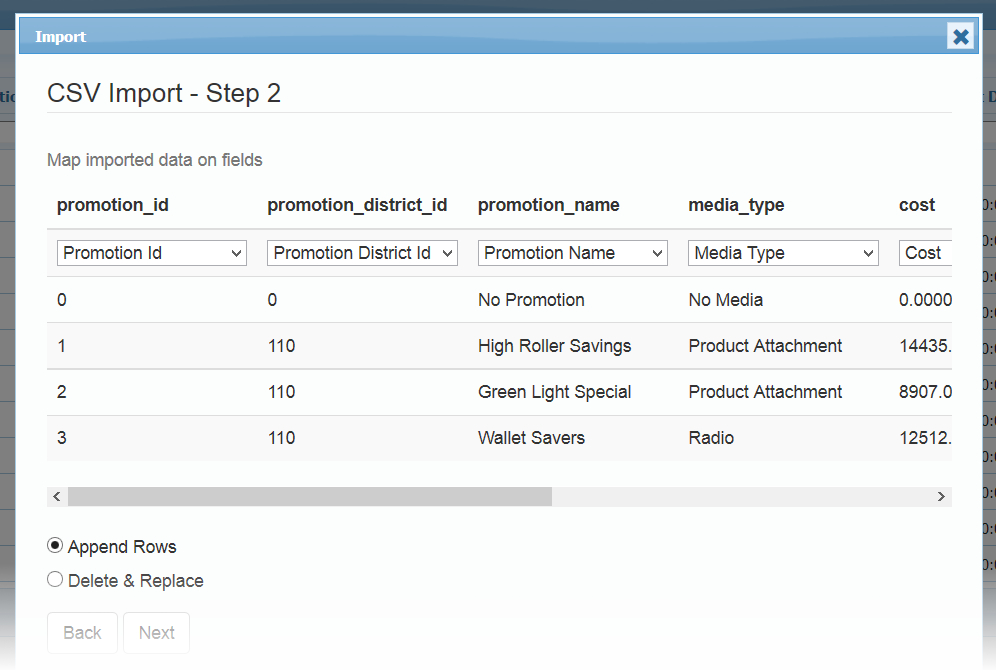Viewport: 996px width, 670px height.
Task: Open the Media Type mapping dropdown
Action: click(x=783, y=253)
